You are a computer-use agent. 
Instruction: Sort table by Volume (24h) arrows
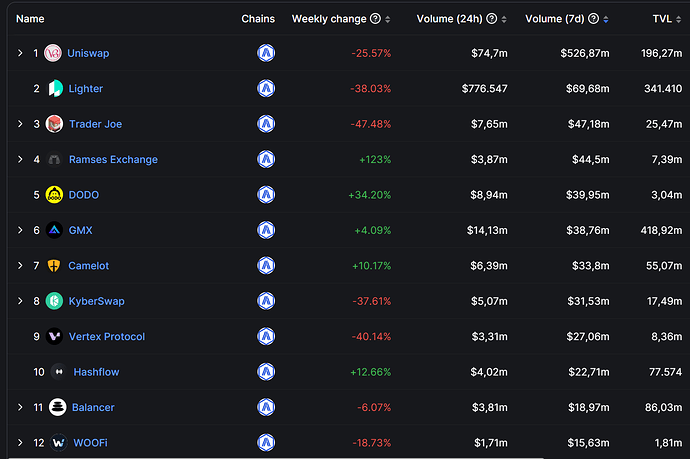(x=503, y=19)
